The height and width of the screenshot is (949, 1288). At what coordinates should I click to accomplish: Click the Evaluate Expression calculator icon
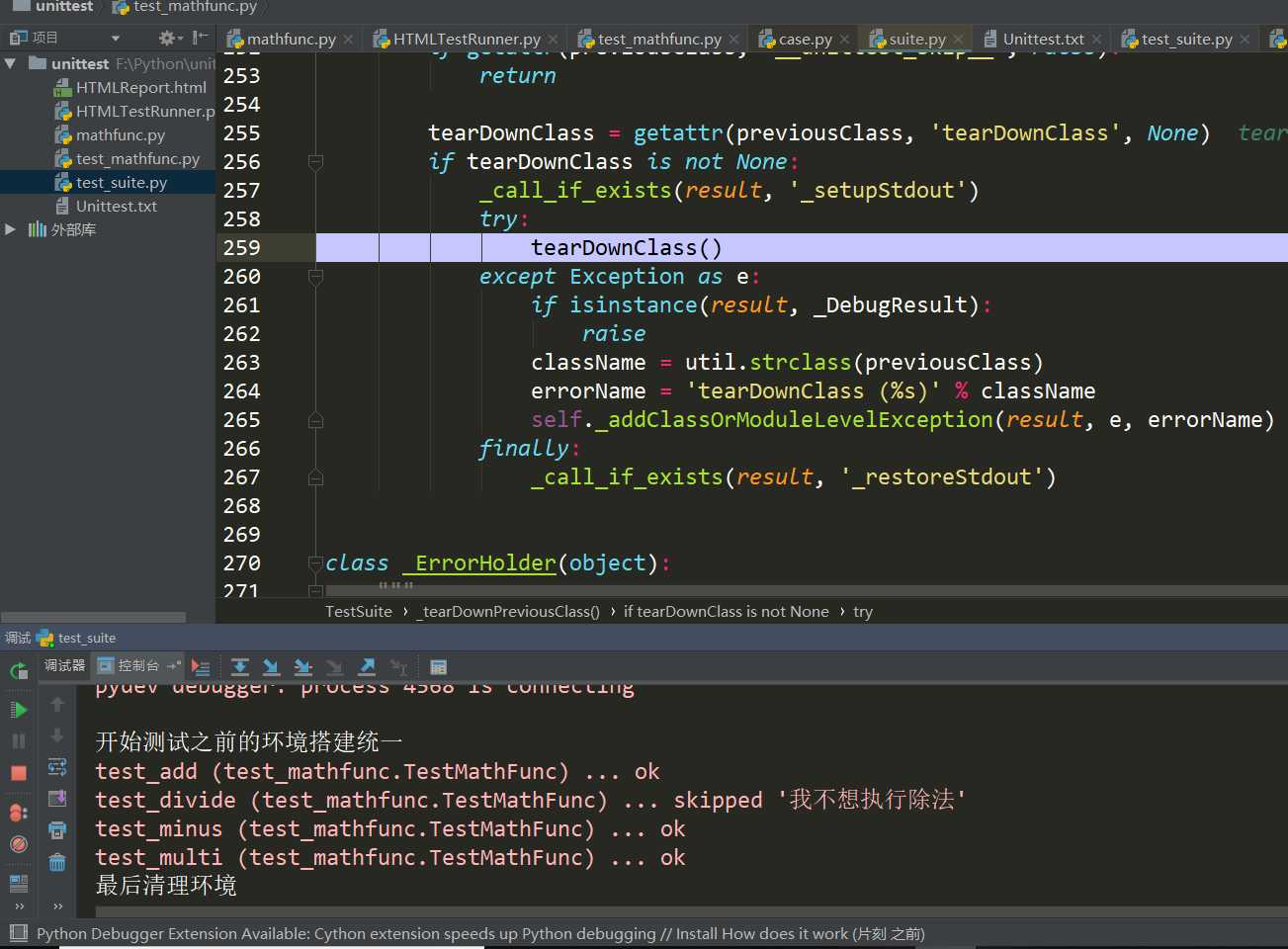[x=439, y=667]
